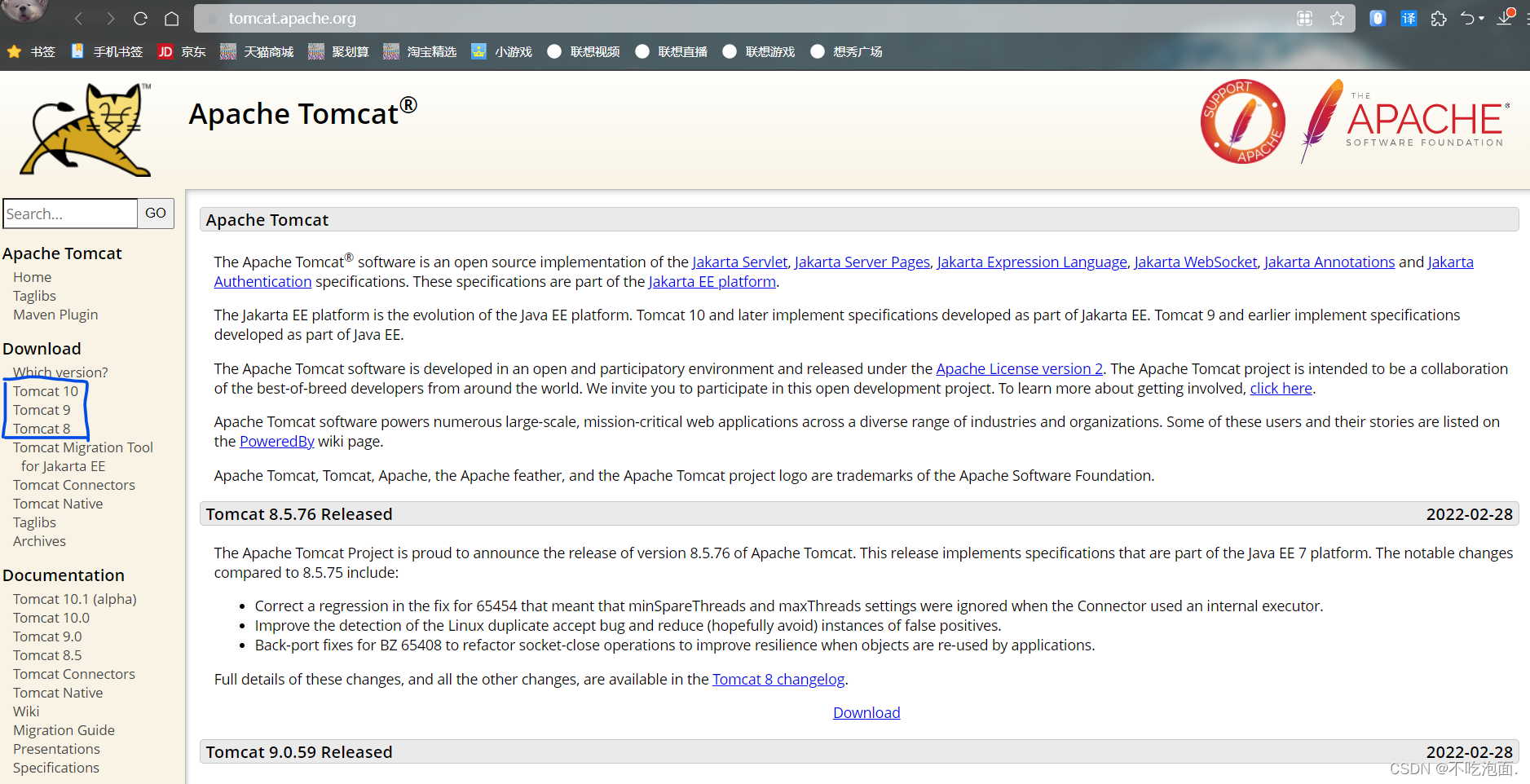This screenshot has height=784, width=1530.
Task: Follow the Jakarta Servlet link
Action: (740, 262)
